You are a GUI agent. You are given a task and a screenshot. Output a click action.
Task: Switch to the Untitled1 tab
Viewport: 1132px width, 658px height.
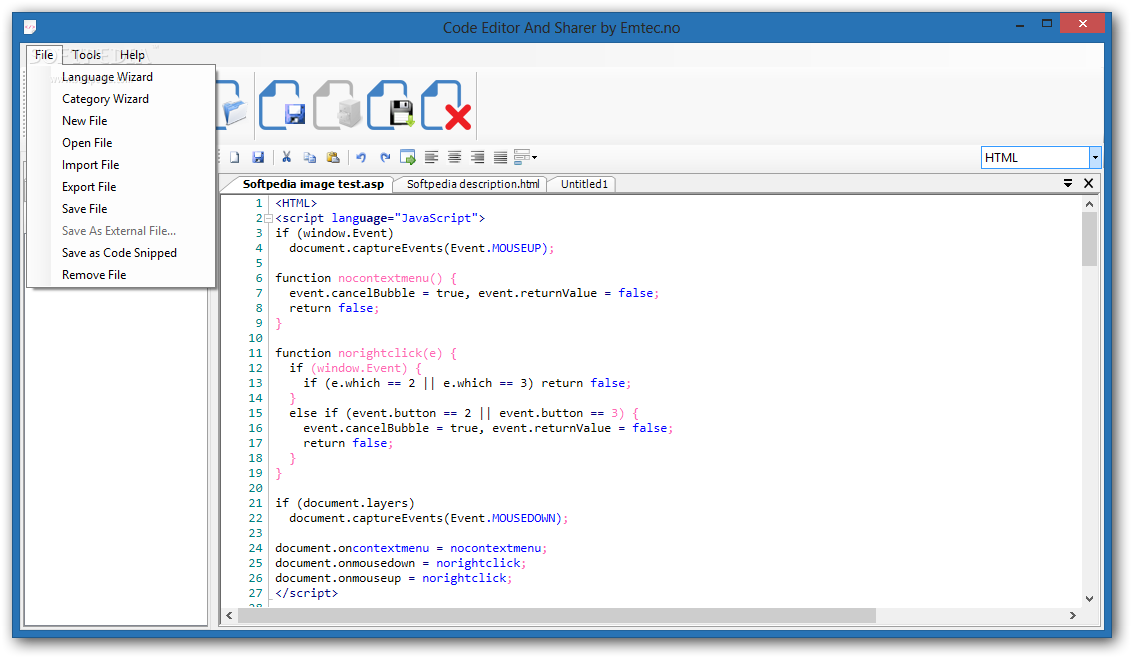click(x=584, y=184)
